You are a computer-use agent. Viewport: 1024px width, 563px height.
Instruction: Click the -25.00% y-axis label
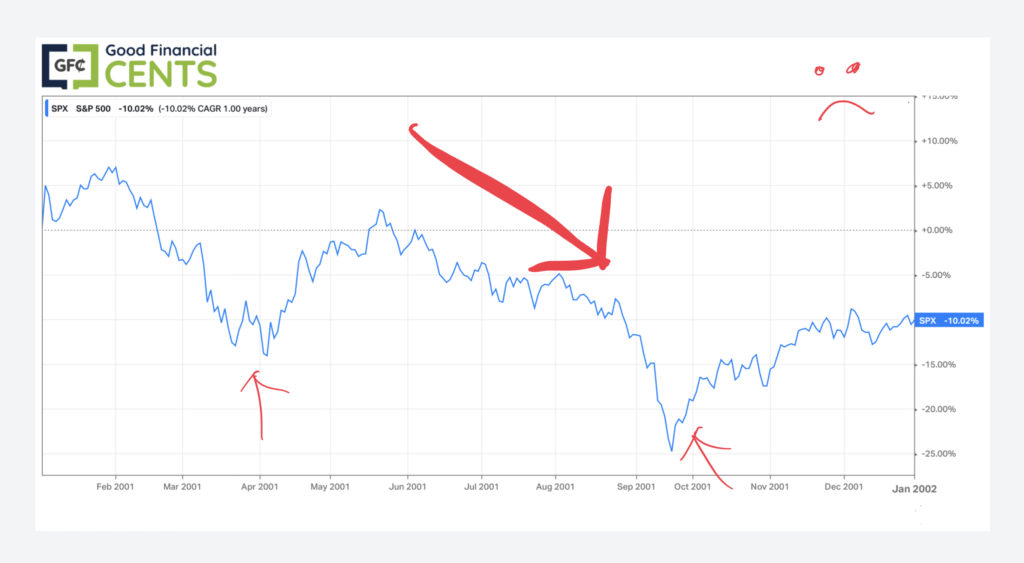pos(937,454)
